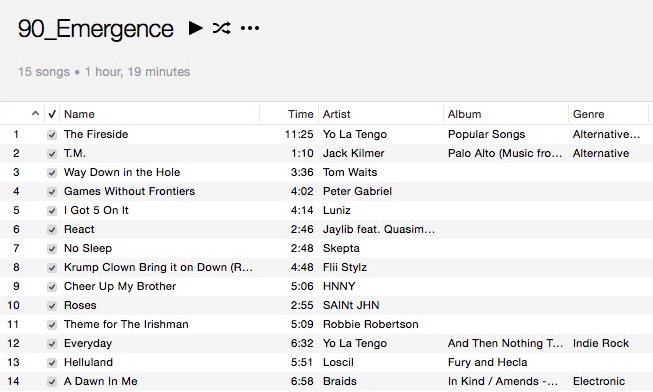
Task: Click artist Peter Gabriel
Action: pyautogui.click(x=357, y=191)
